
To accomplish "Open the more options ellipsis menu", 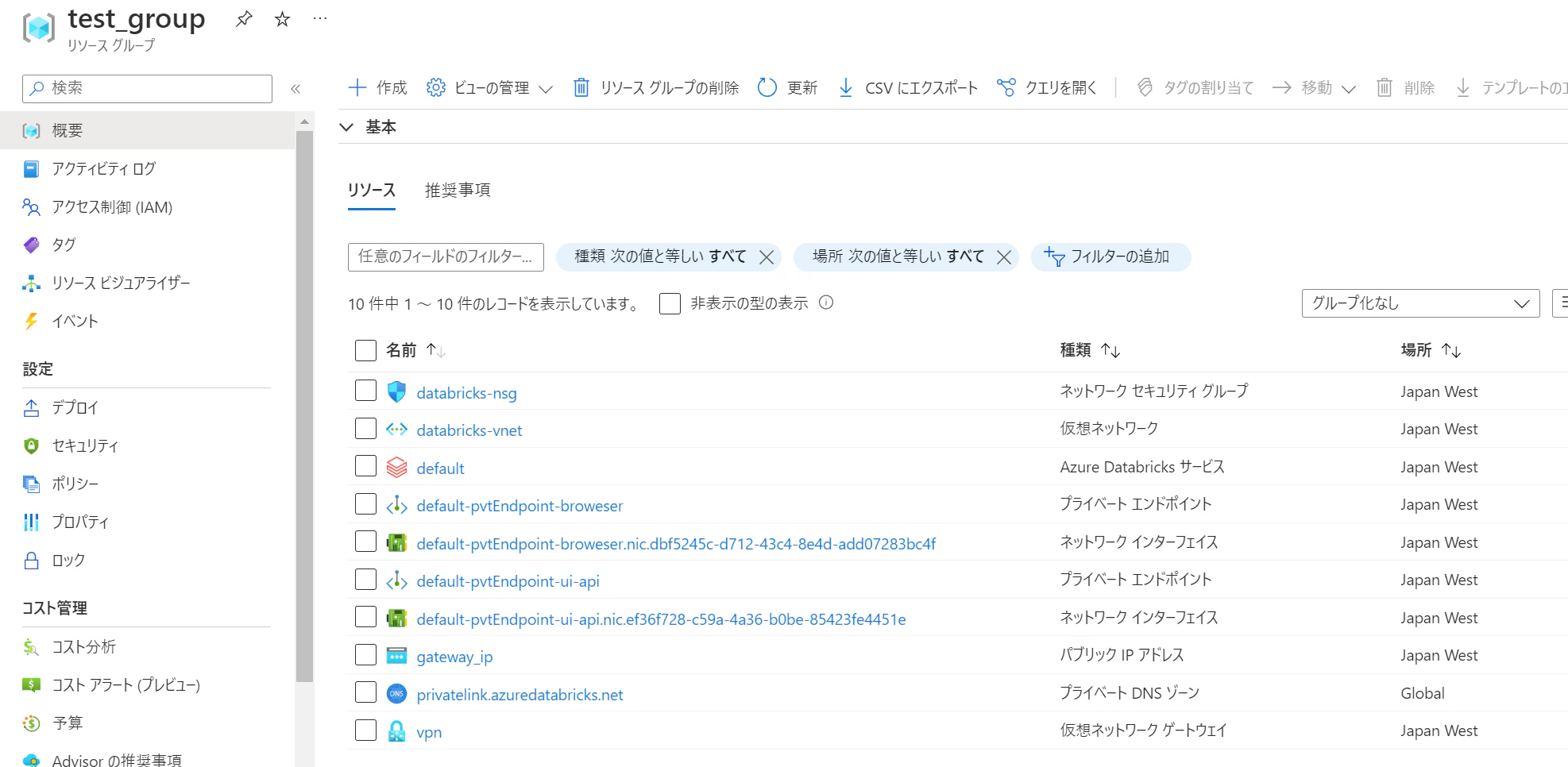I will pyautogui.click(x=320, y=18).
